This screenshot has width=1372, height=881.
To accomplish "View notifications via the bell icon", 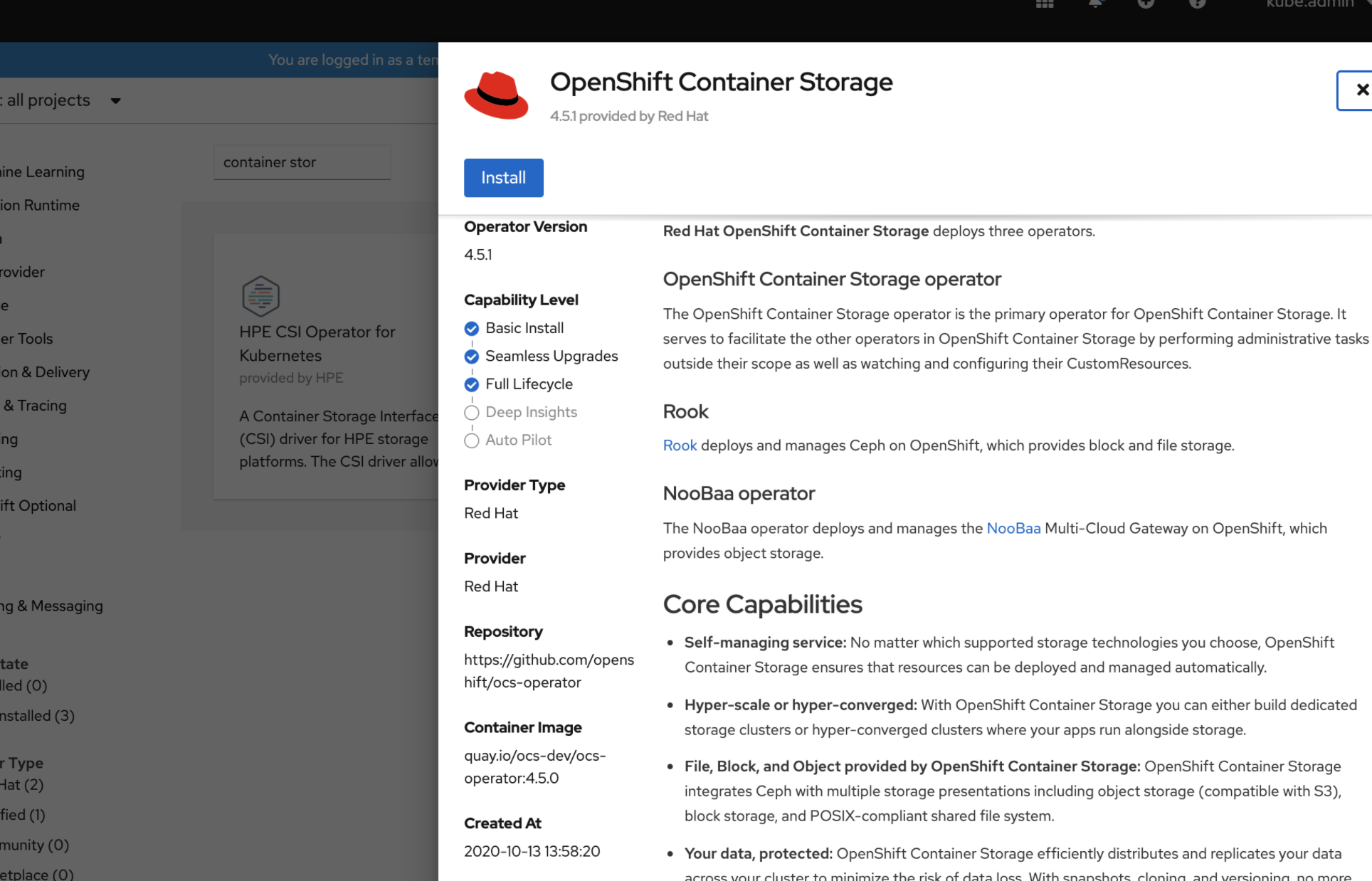I will pos(1094,4).
